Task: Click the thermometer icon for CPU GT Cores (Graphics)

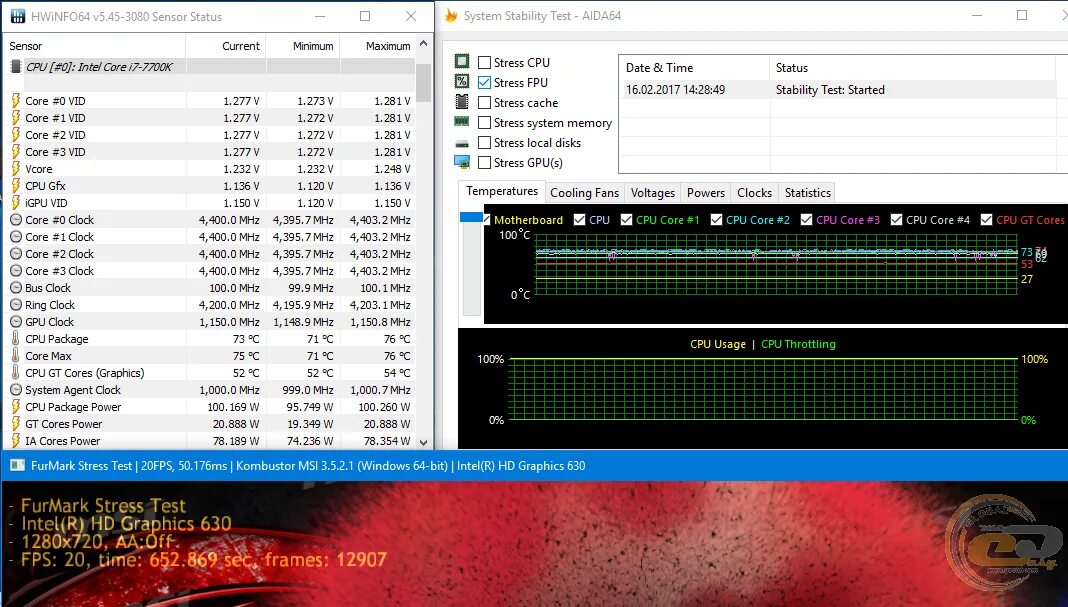Action: pos(16,373)
